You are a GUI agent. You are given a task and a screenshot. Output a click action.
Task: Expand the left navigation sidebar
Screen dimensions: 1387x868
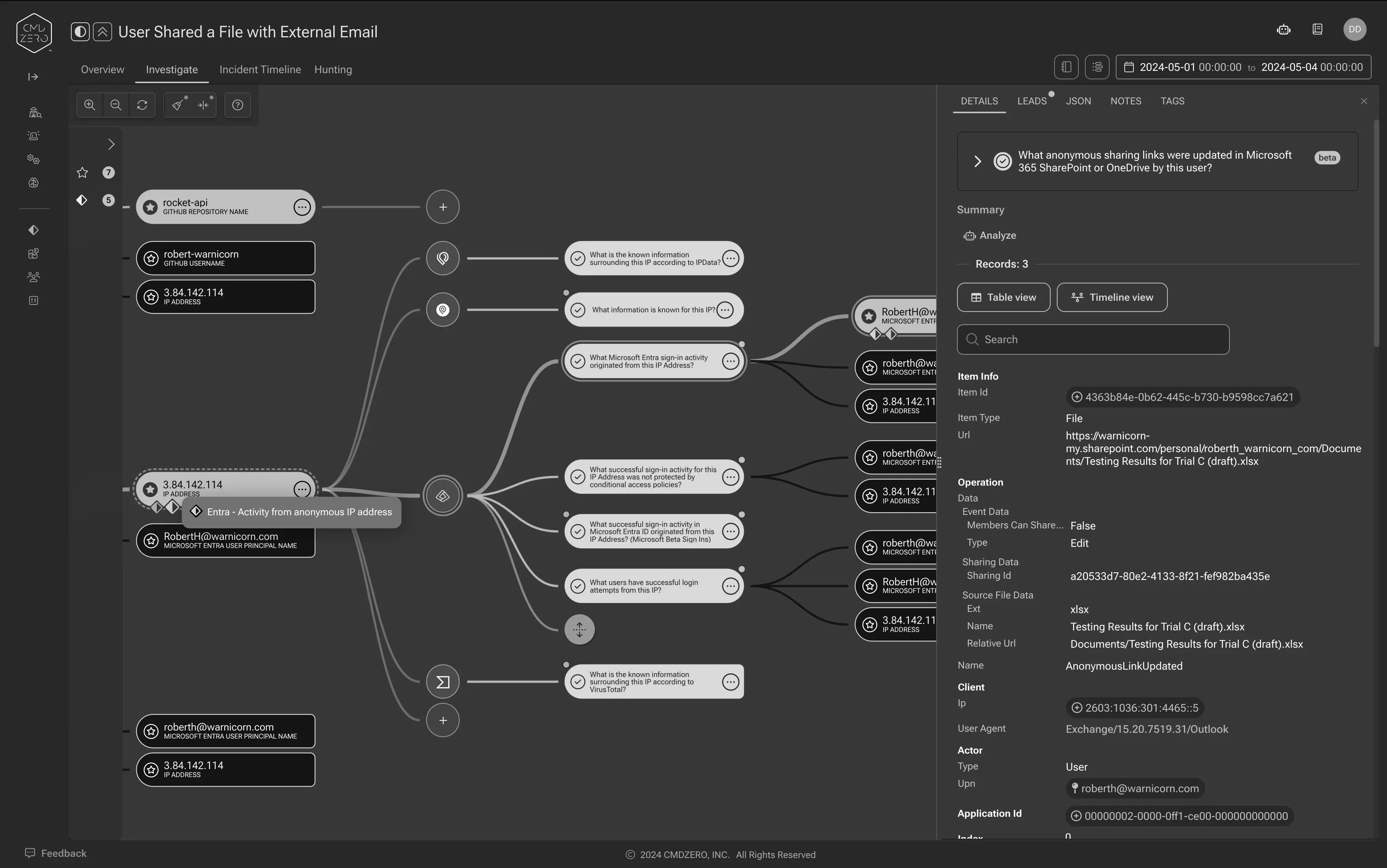click(33, 77)
